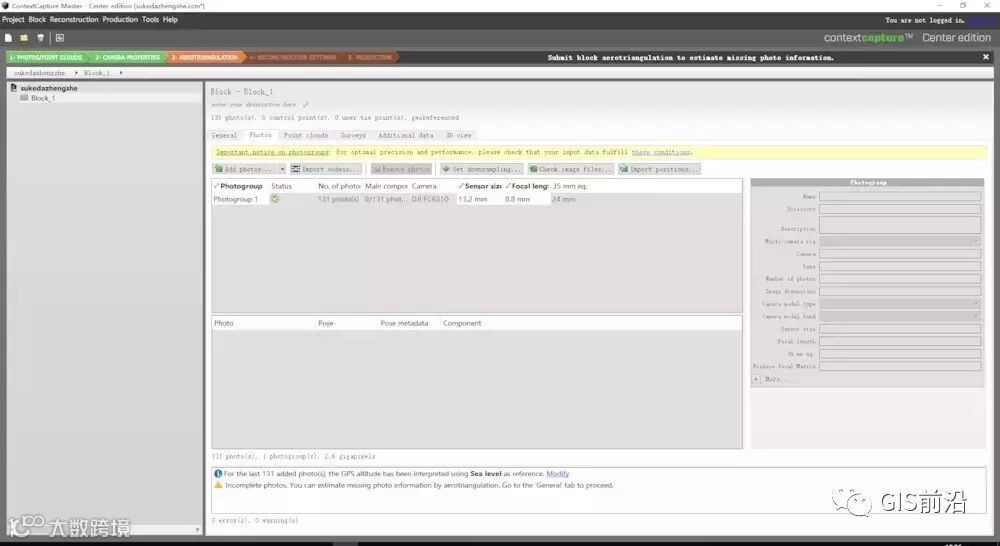Viewport: 1000px width, 546px height.
Task: Select the Photos tab
Action: (260, 135)
